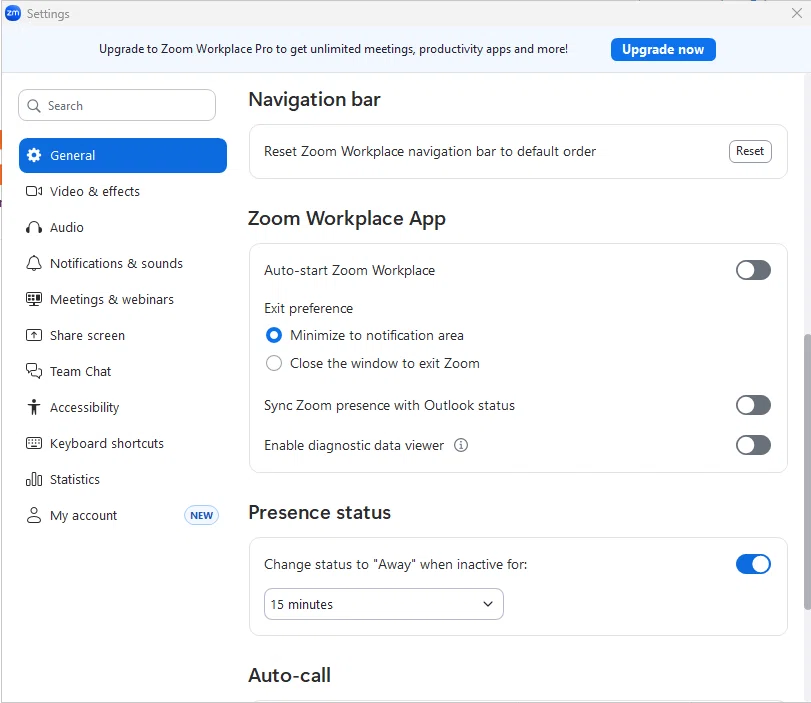The image size is (811, 703).
Task: Expand the 15 minutes inactivity dropdown
Action: (383, 604)
